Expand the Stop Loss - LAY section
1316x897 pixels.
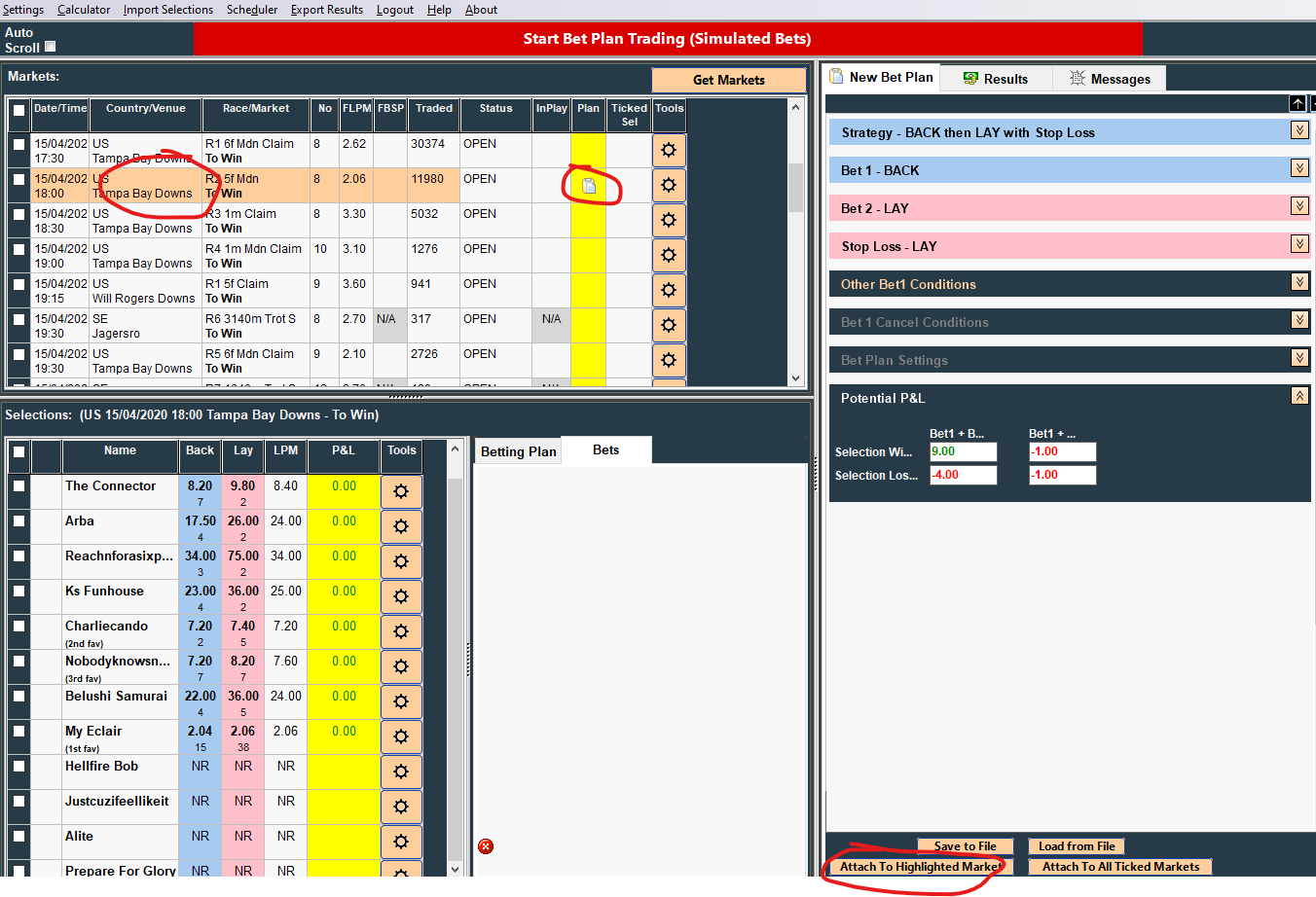click(x=1299, y=244)
